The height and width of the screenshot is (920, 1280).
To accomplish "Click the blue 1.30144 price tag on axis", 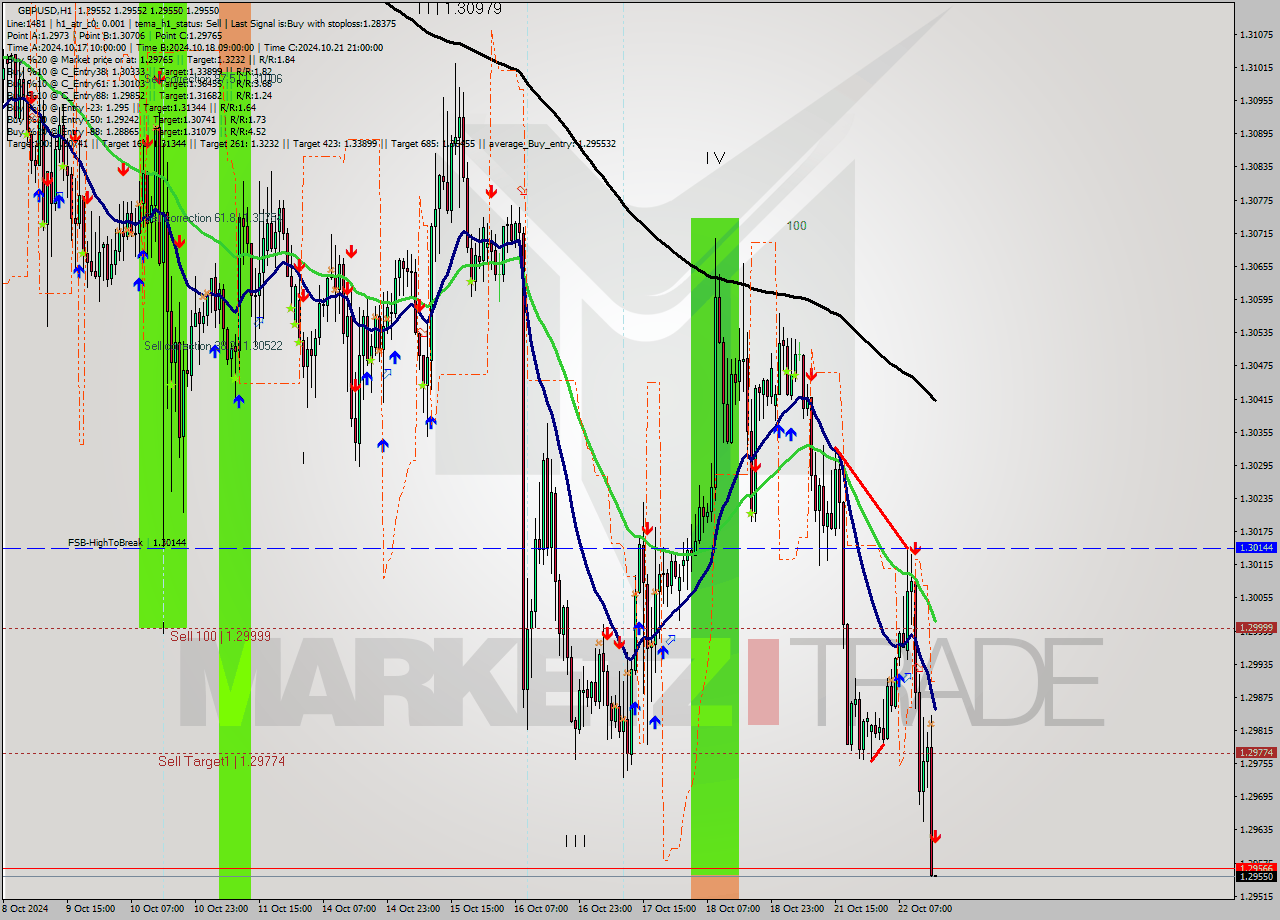I will [1256, 548].
